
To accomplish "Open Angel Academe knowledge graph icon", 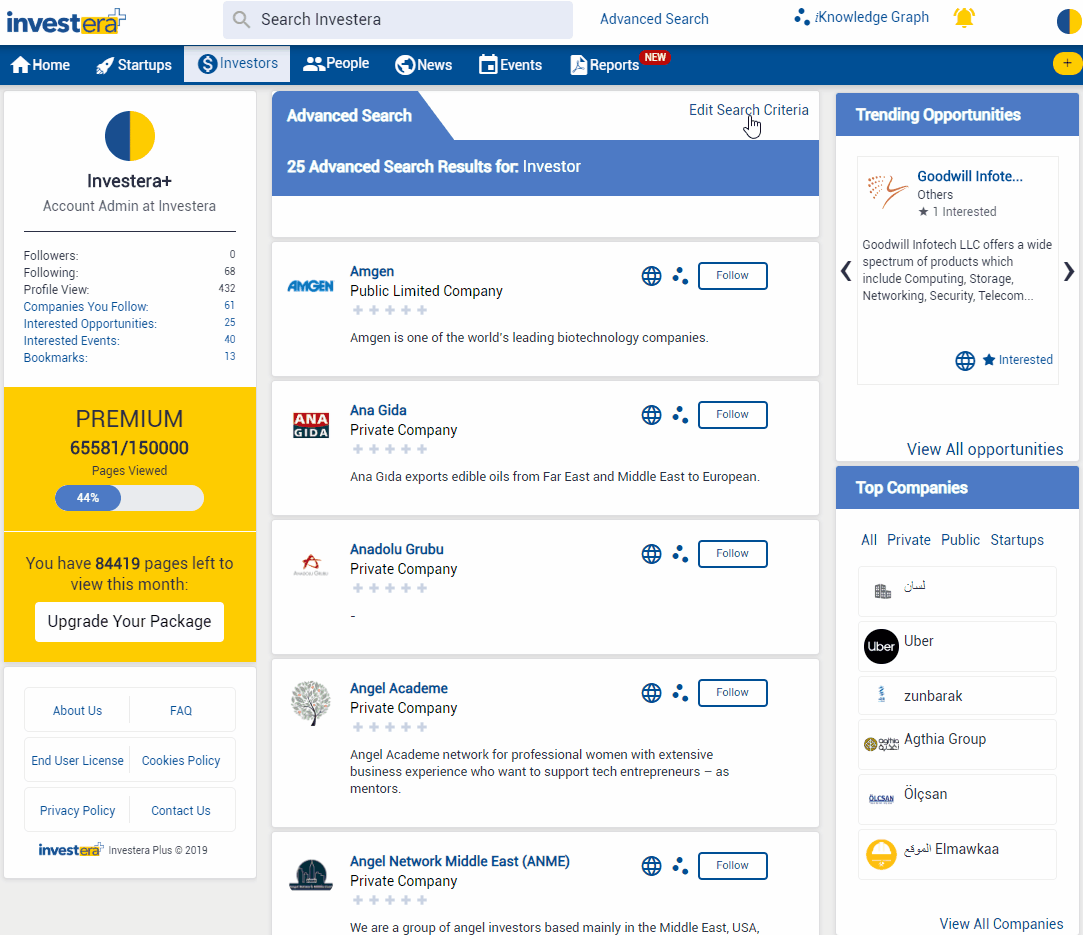I will [x=680, y=693].
